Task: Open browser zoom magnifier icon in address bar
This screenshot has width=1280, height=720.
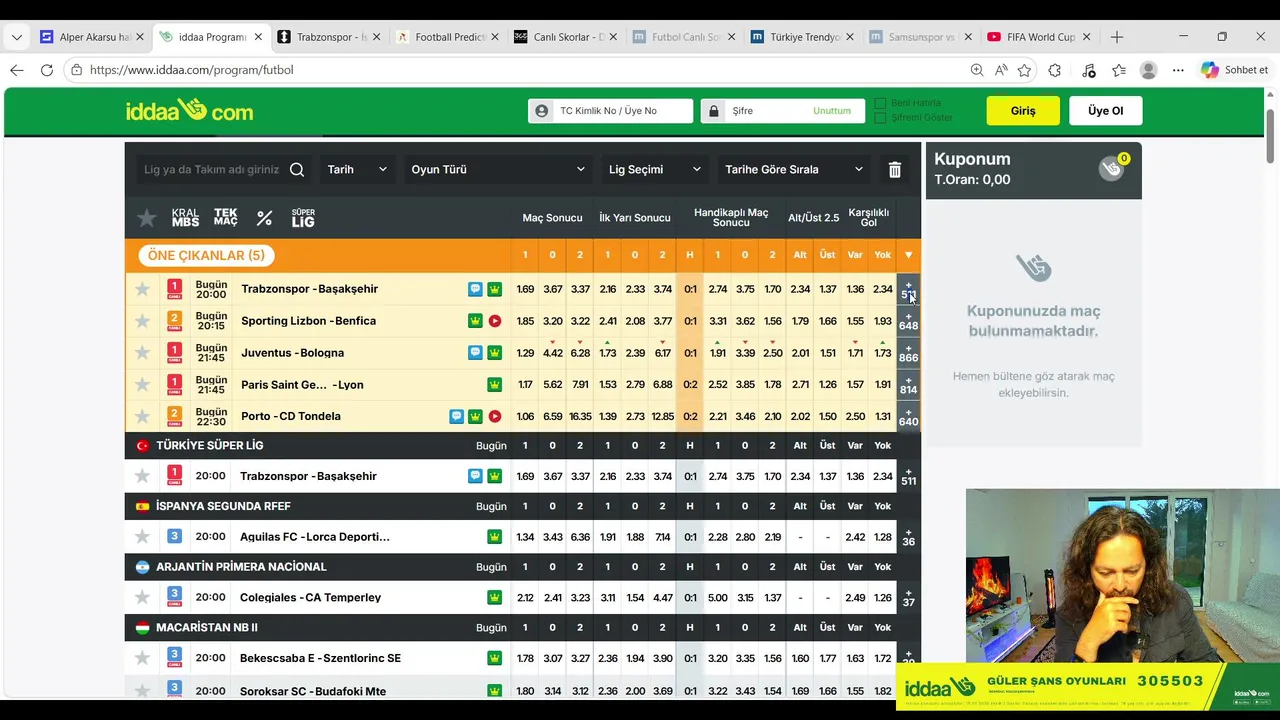Action: tap(977, 70)
